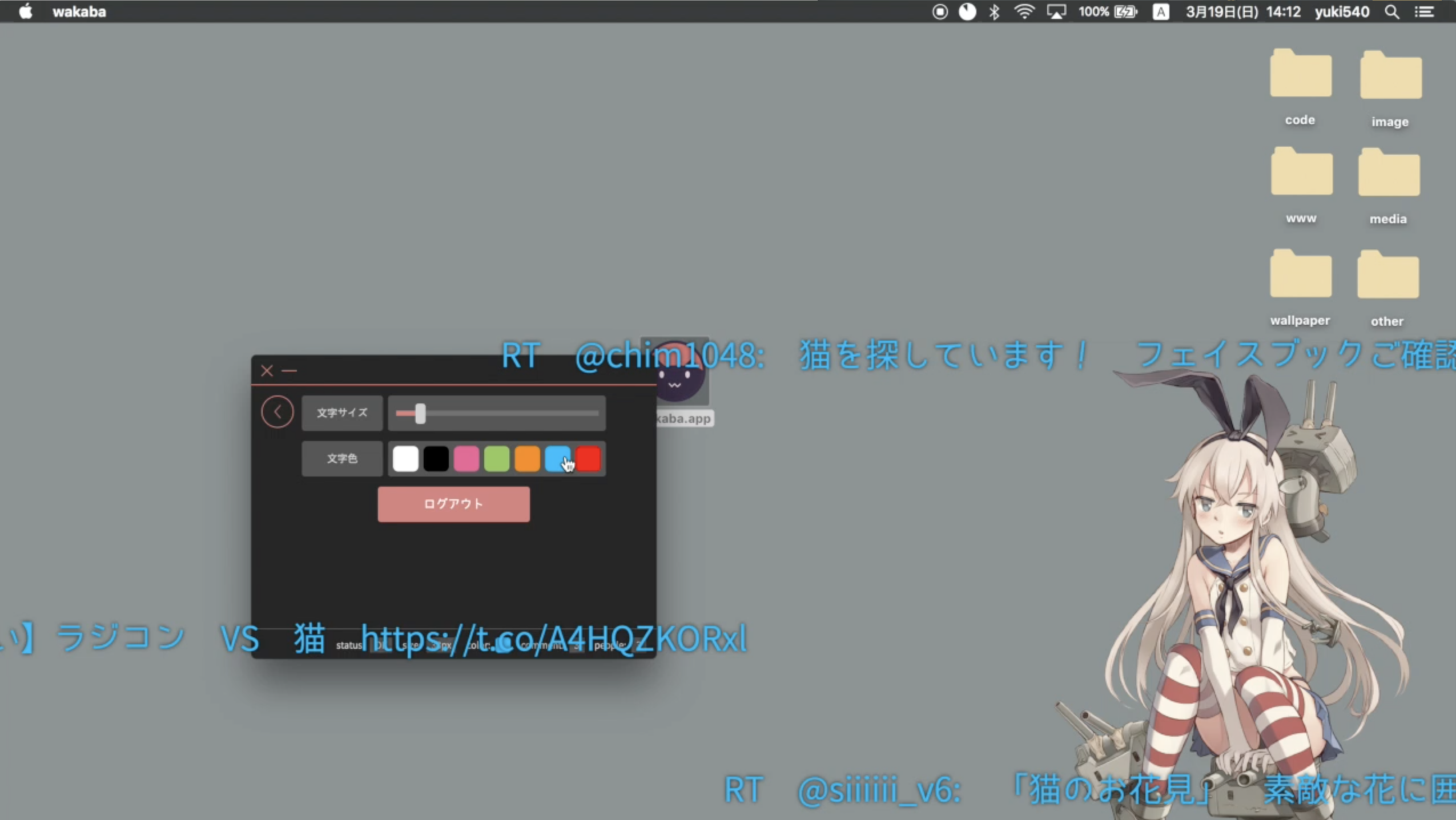Click the font size slider handle
Screen dimensions: 1456x820
coord(420,413)
